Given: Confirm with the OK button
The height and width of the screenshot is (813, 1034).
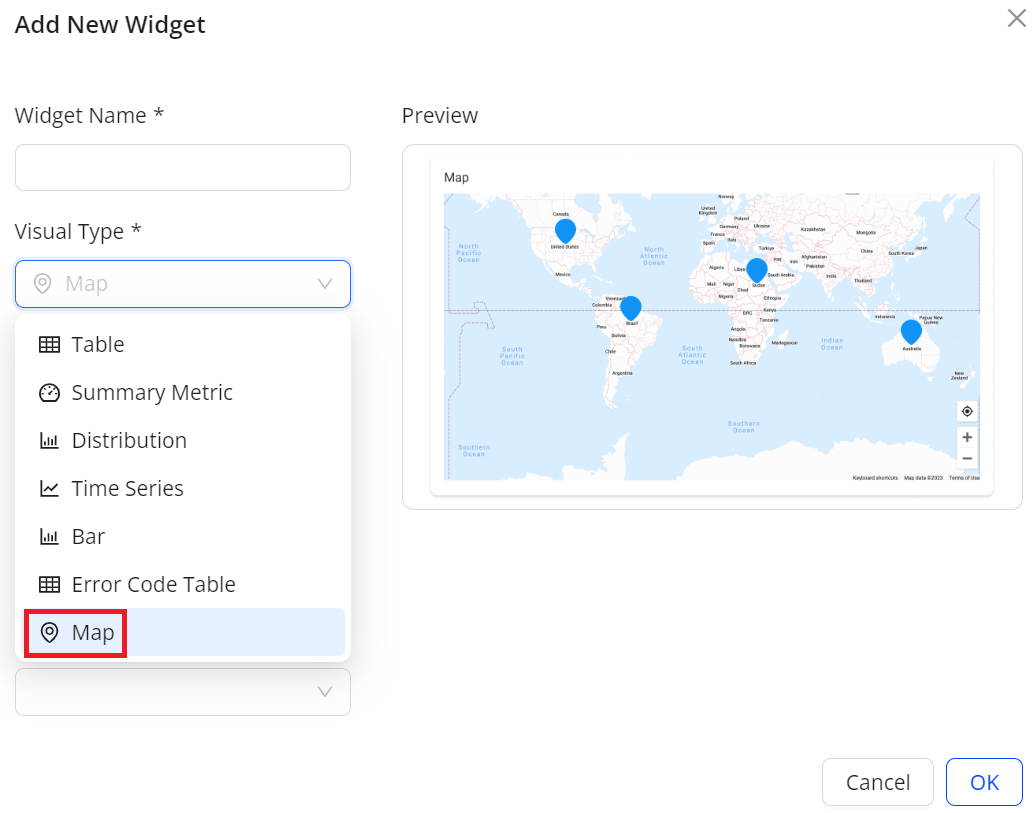Looking at the screenshot, I should click(983, 782).
